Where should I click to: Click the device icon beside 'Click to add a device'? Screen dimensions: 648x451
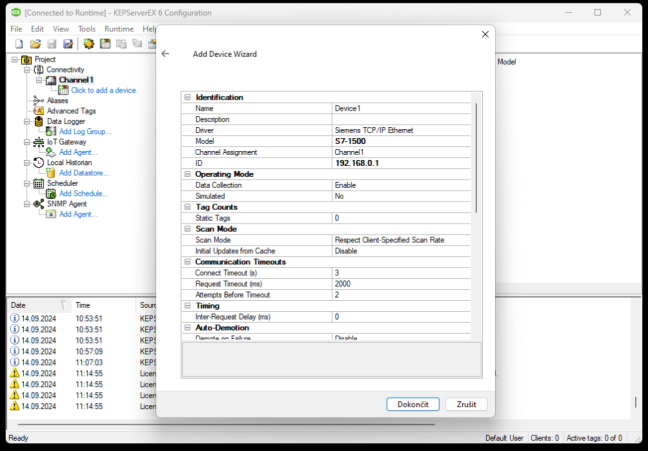63,90
